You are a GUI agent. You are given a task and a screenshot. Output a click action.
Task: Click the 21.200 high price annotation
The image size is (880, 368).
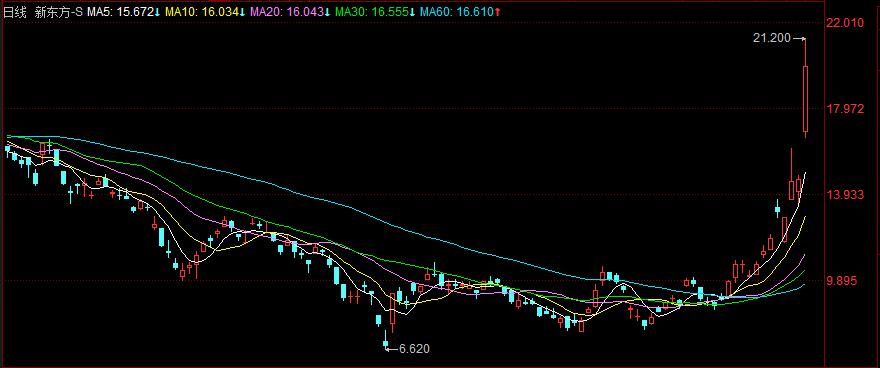click(772, 38)
